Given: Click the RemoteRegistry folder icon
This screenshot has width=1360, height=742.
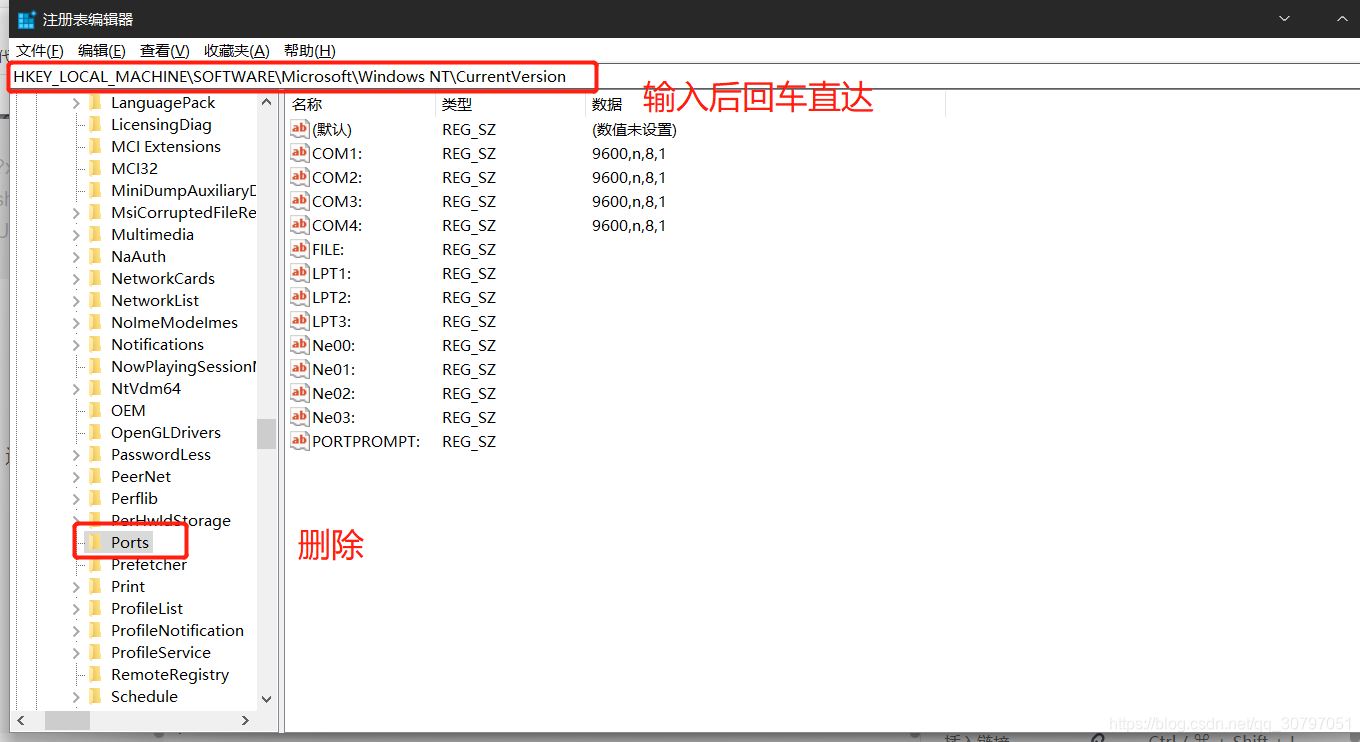Looking at the screenshot, I should [96, 674].
